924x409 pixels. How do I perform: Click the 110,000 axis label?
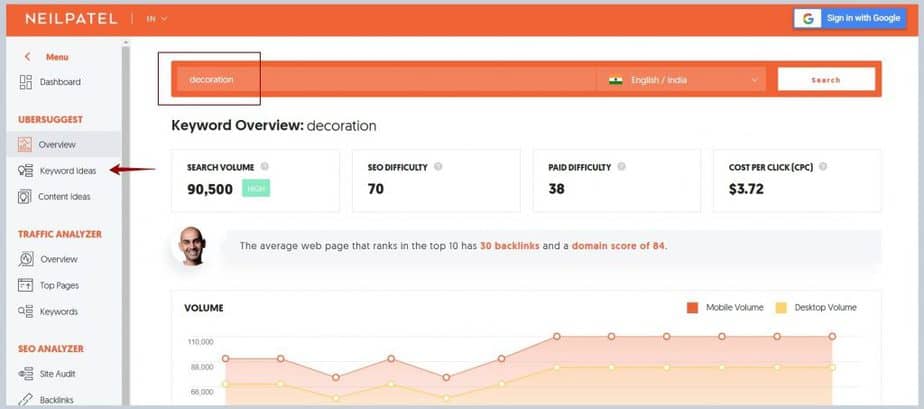point(200,342)
